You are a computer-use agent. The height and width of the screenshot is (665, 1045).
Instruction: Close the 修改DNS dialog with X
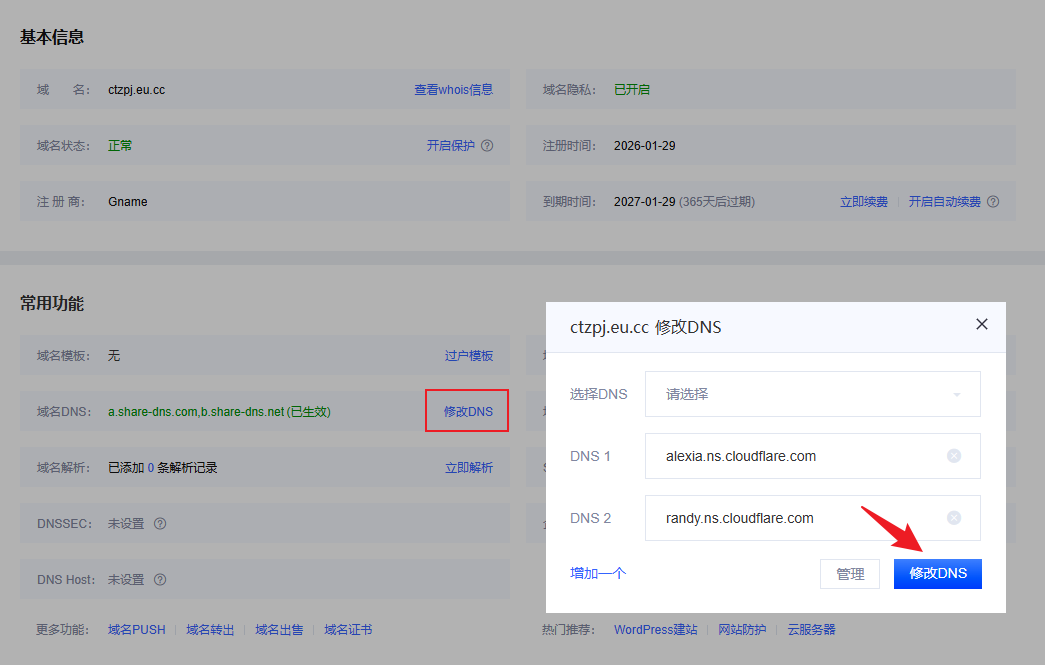pos(981,324)
